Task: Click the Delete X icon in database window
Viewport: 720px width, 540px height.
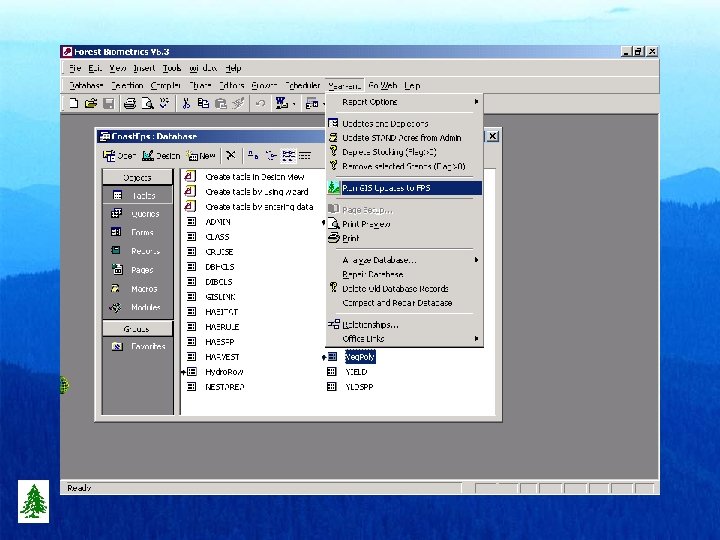Action: tap(231, 156)
